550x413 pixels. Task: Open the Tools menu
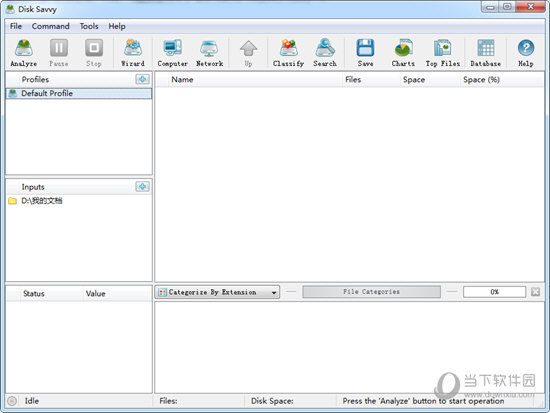click(89, 26)
